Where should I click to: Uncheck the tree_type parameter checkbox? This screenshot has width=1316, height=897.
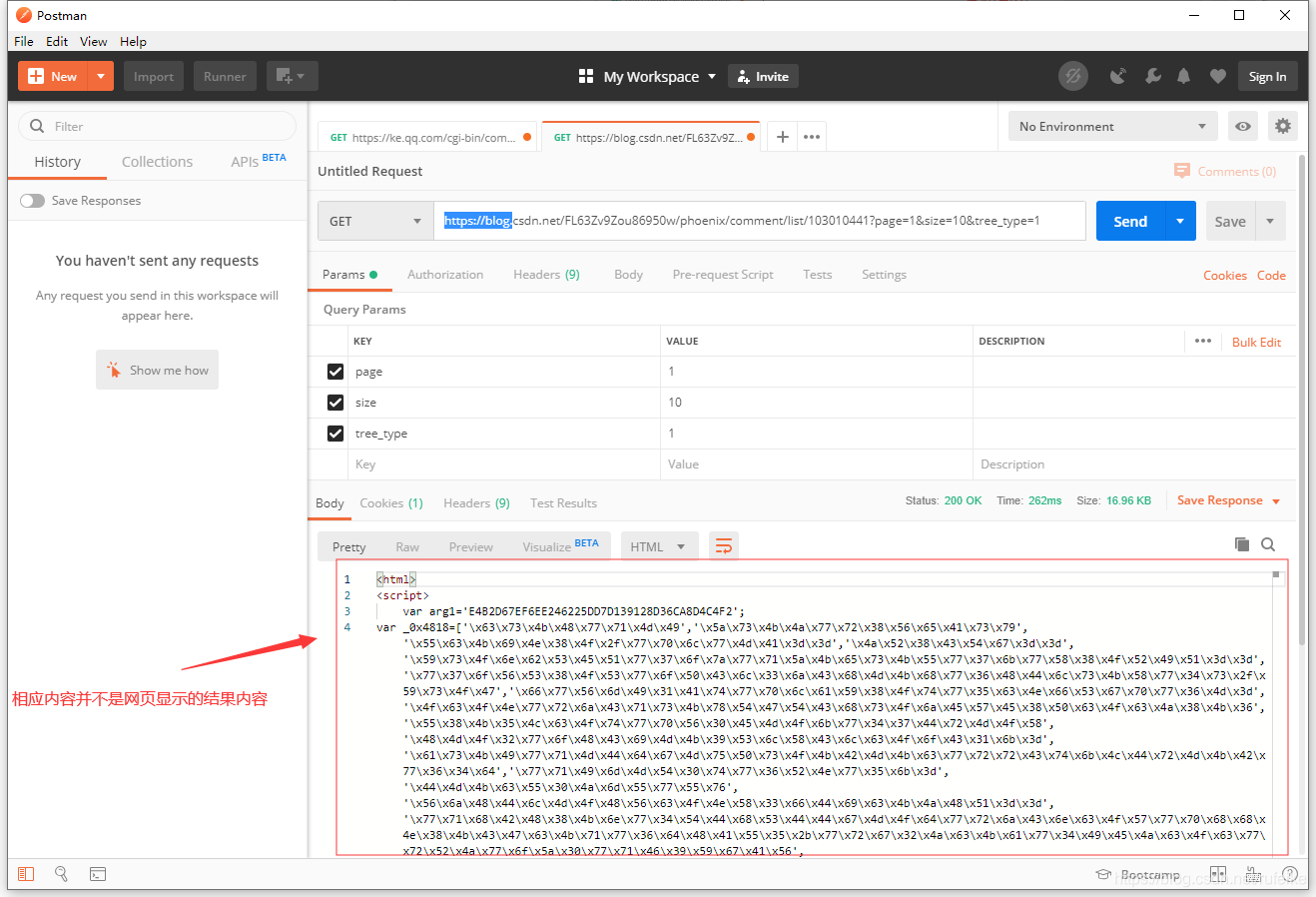click(335, 434)
